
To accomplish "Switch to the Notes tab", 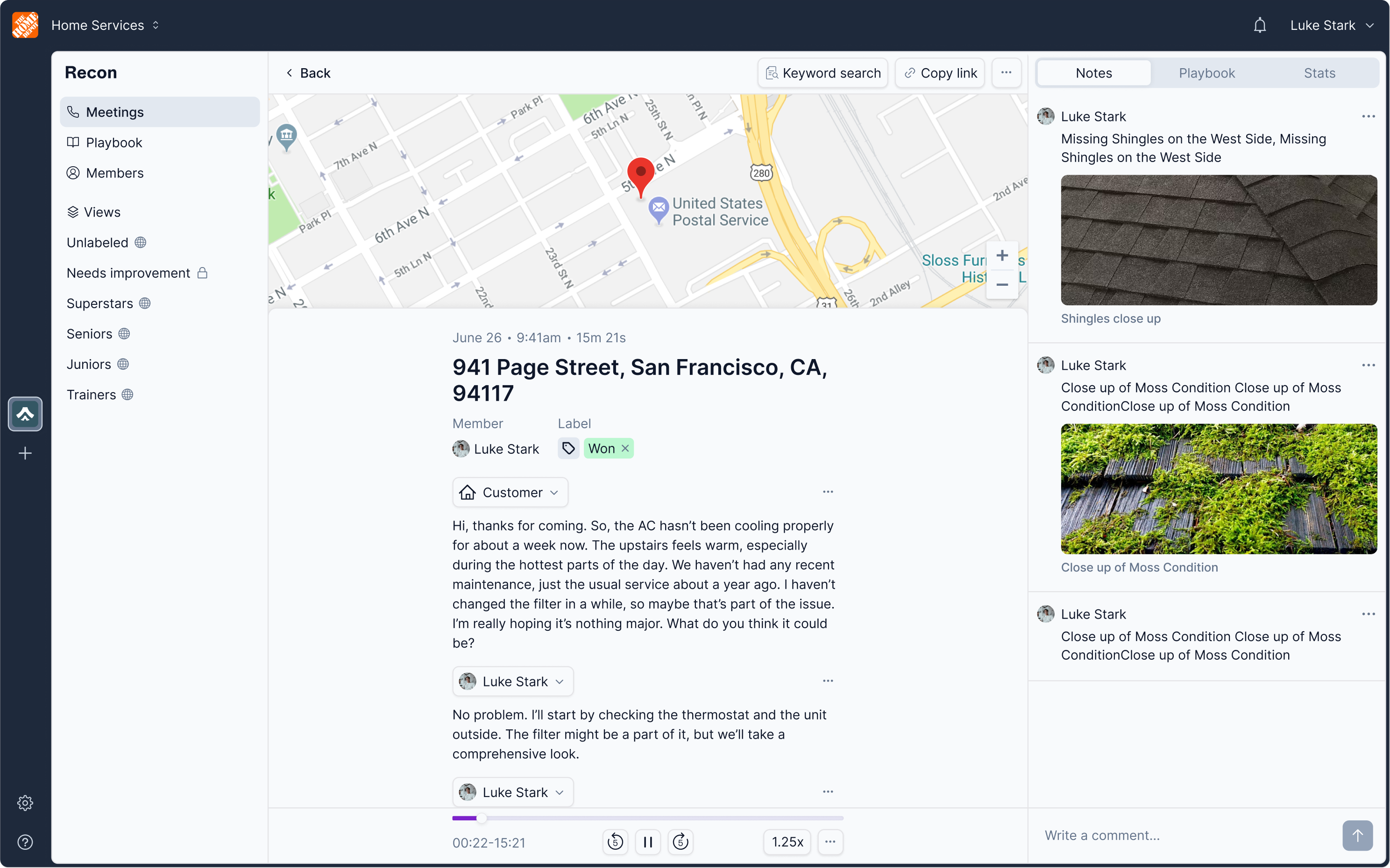I will [x=1094, y=73].
